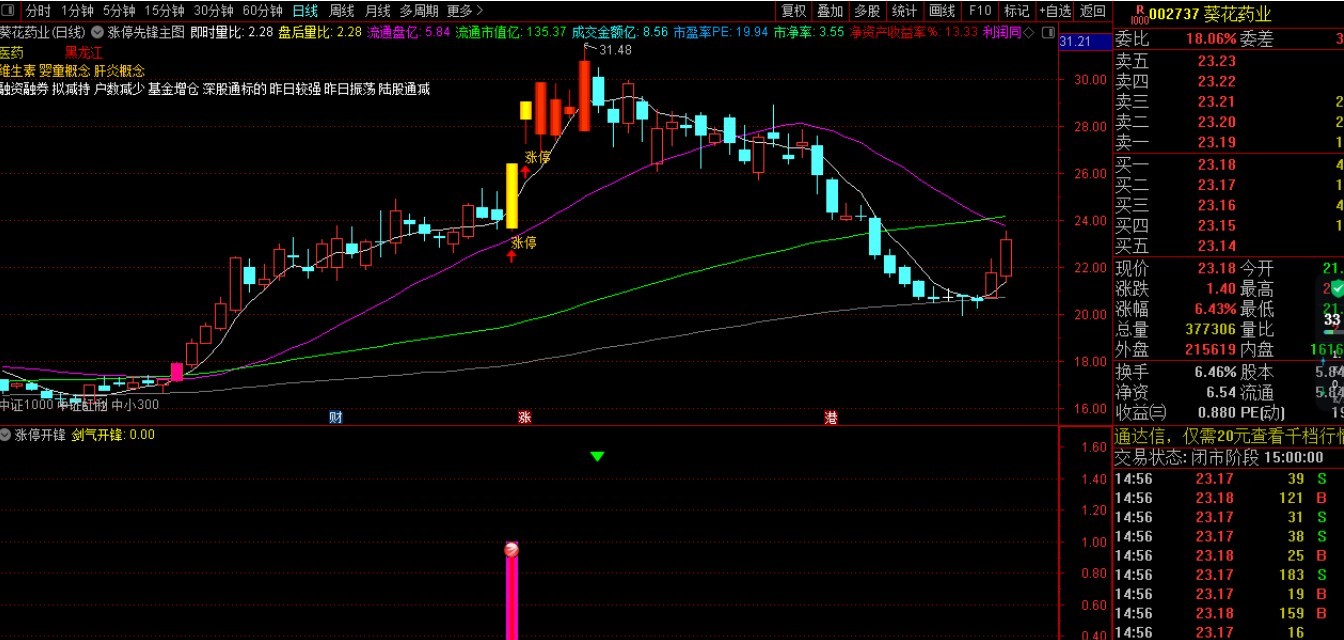1344x640 pixels.
Task: Click the 通达信 千档行情 promotion link
Action: 1229,435
